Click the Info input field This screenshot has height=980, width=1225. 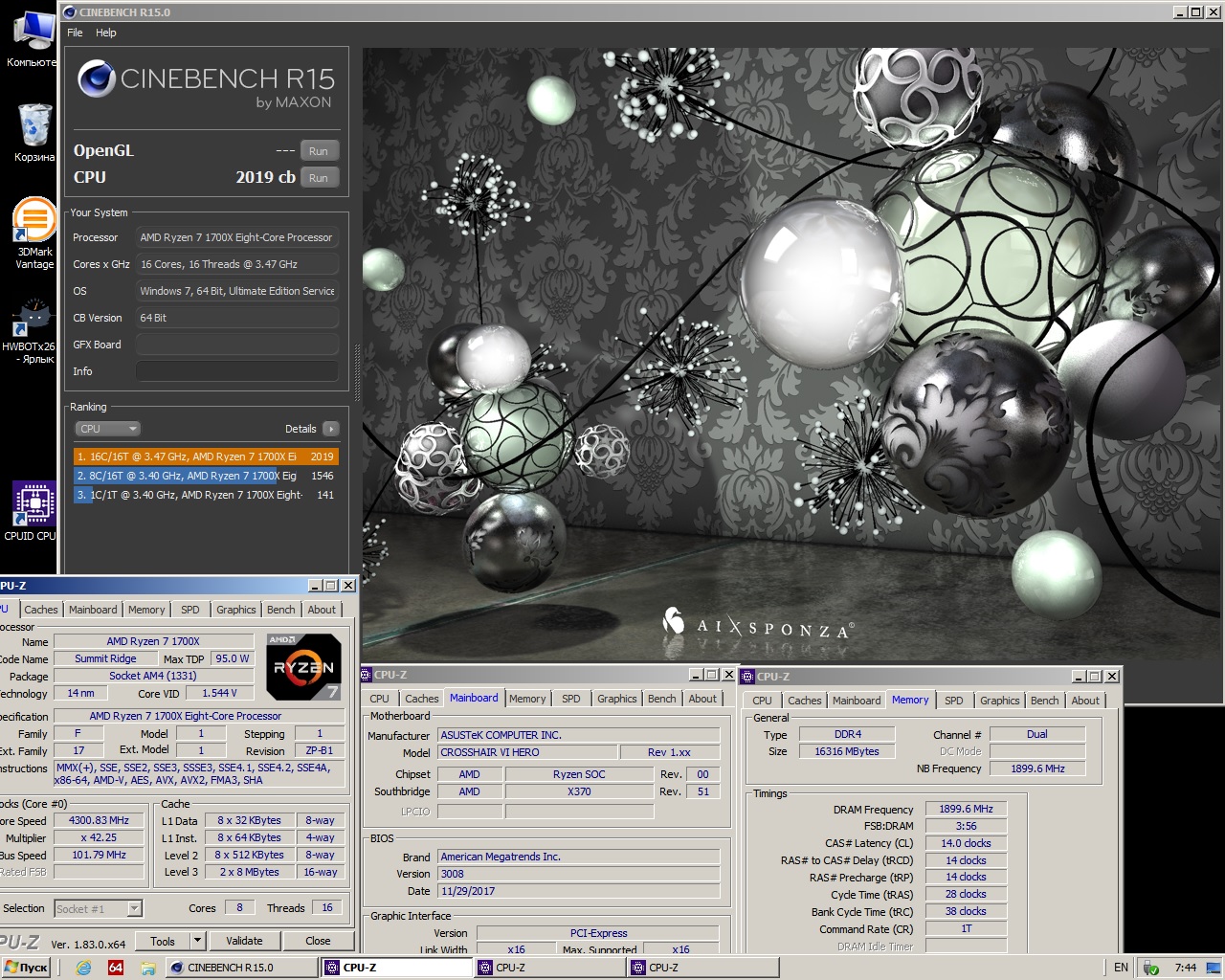pyautogui.click(x=236, y=371)
